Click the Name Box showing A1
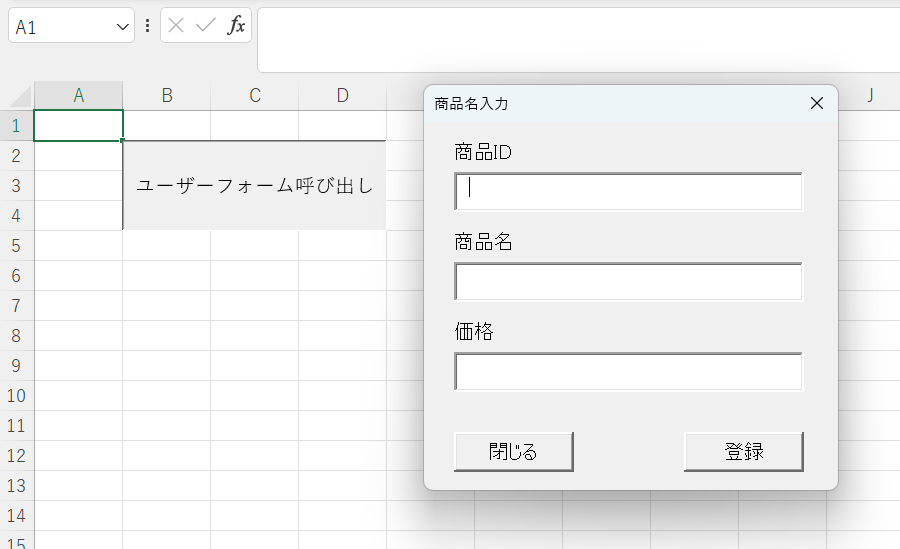The height and width of the screenshot is (549, 900). pos(71,25)
